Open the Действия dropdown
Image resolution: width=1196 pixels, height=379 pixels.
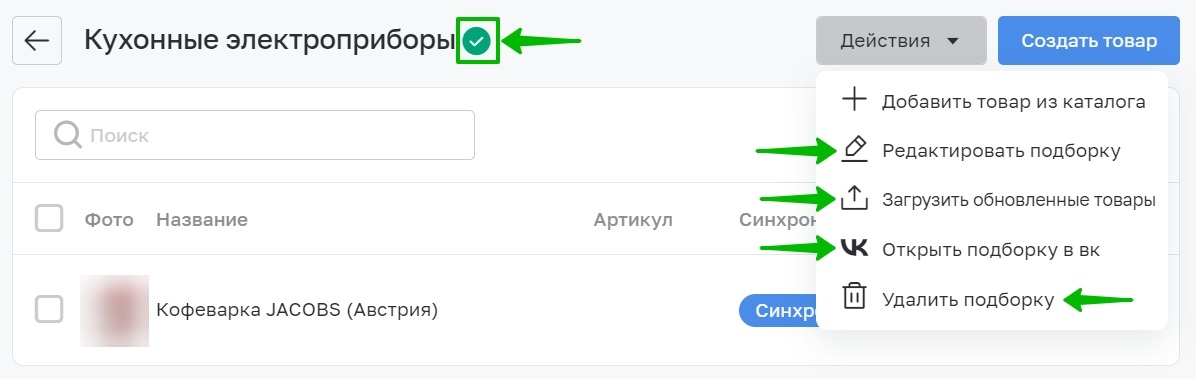[901, 40]
